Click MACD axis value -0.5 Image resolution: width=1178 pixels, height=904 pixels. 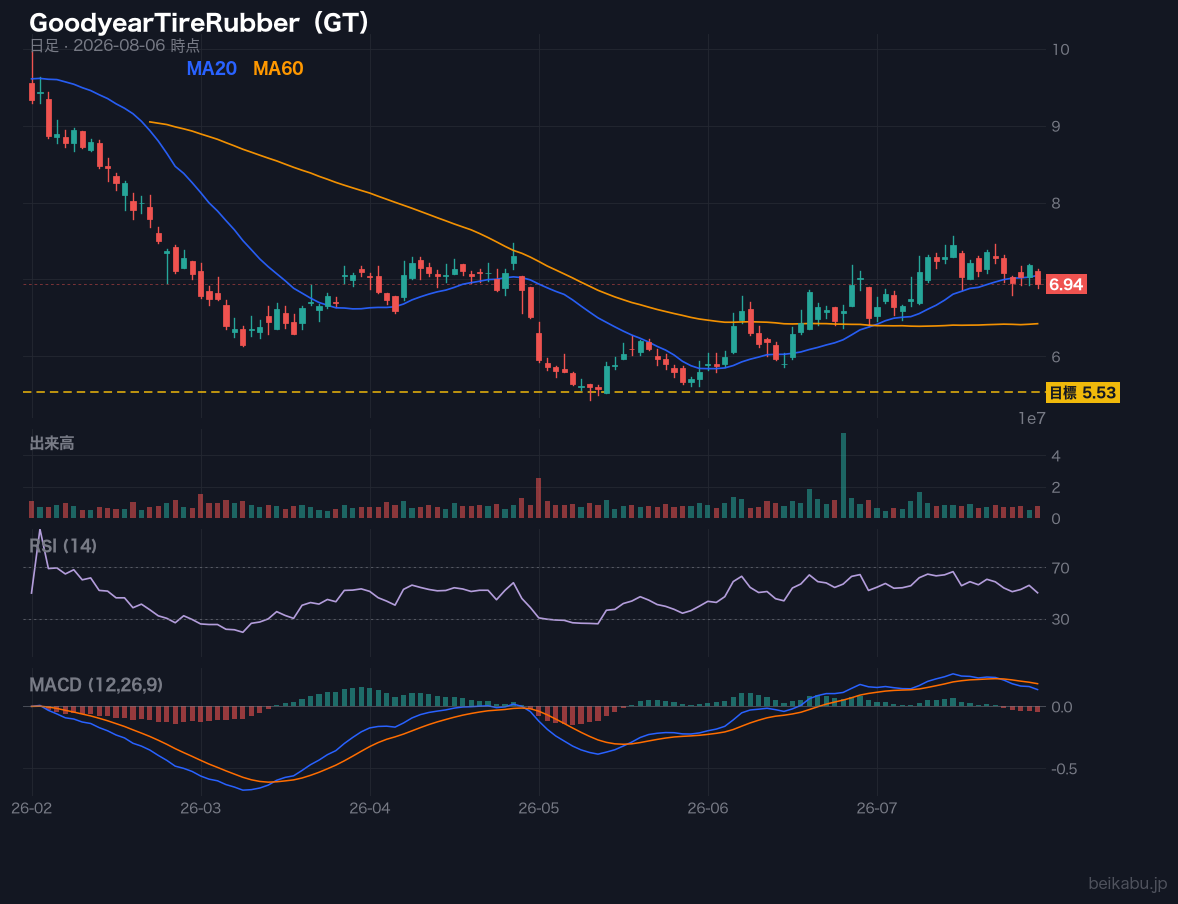1064,769
